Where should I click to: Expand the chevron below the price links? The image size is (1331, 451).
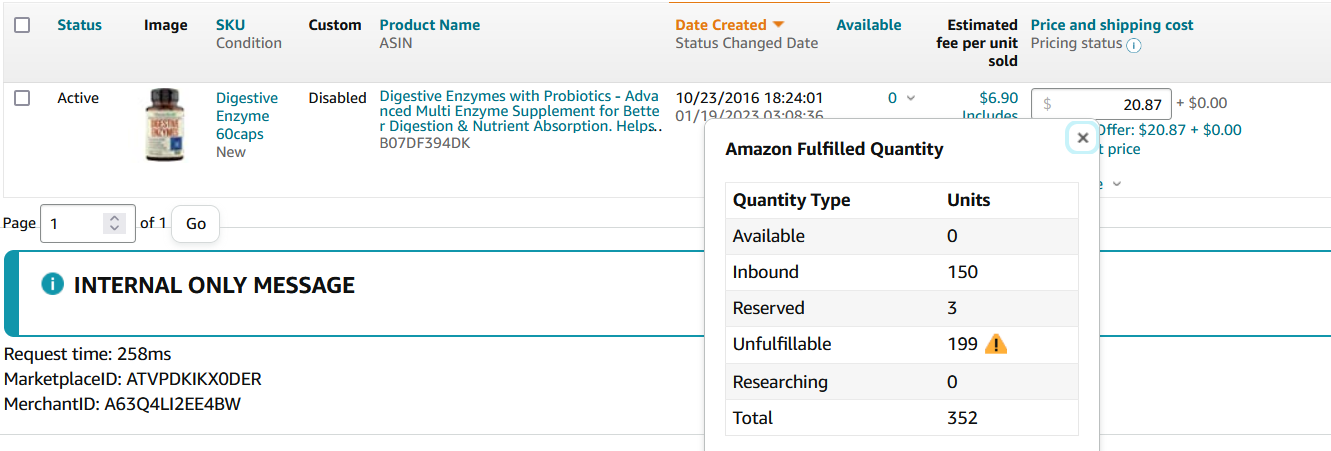click(x=1117, y=183)
